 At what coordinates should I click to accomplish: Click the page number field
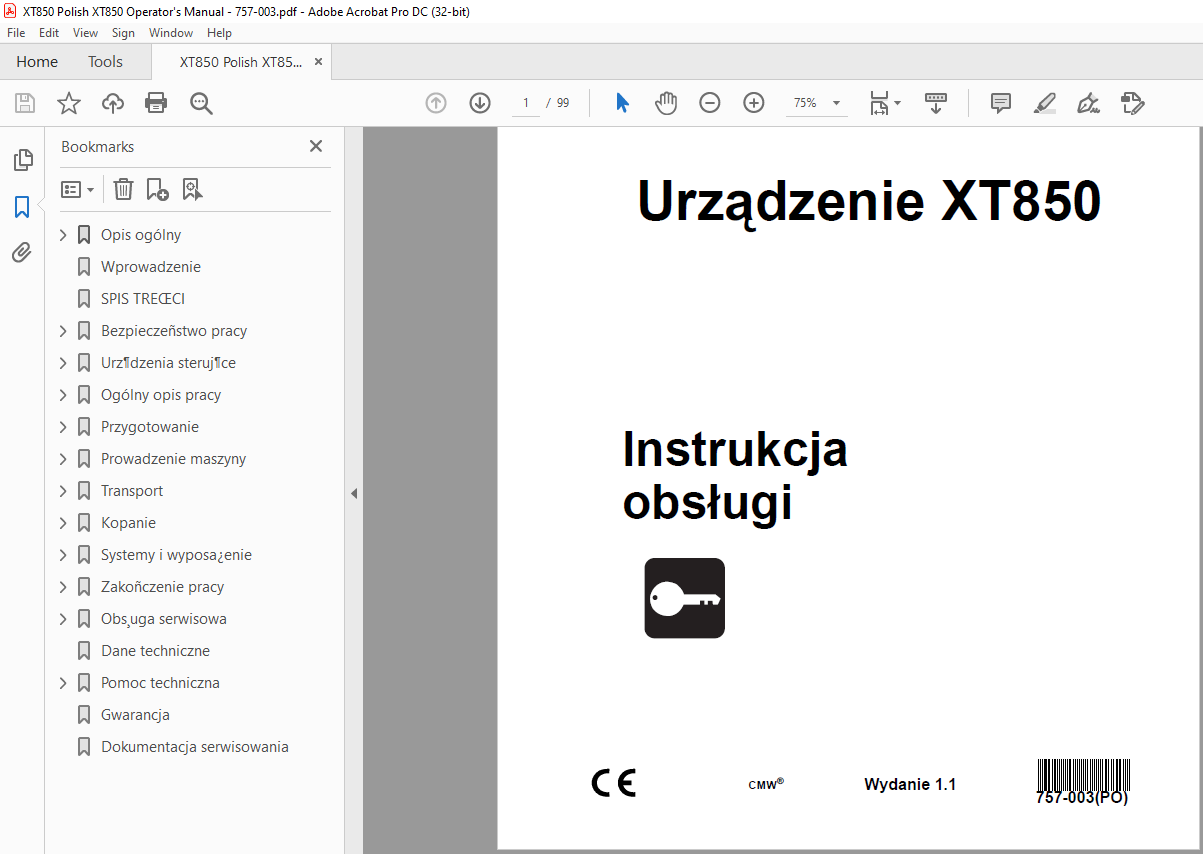coord(525,103)
